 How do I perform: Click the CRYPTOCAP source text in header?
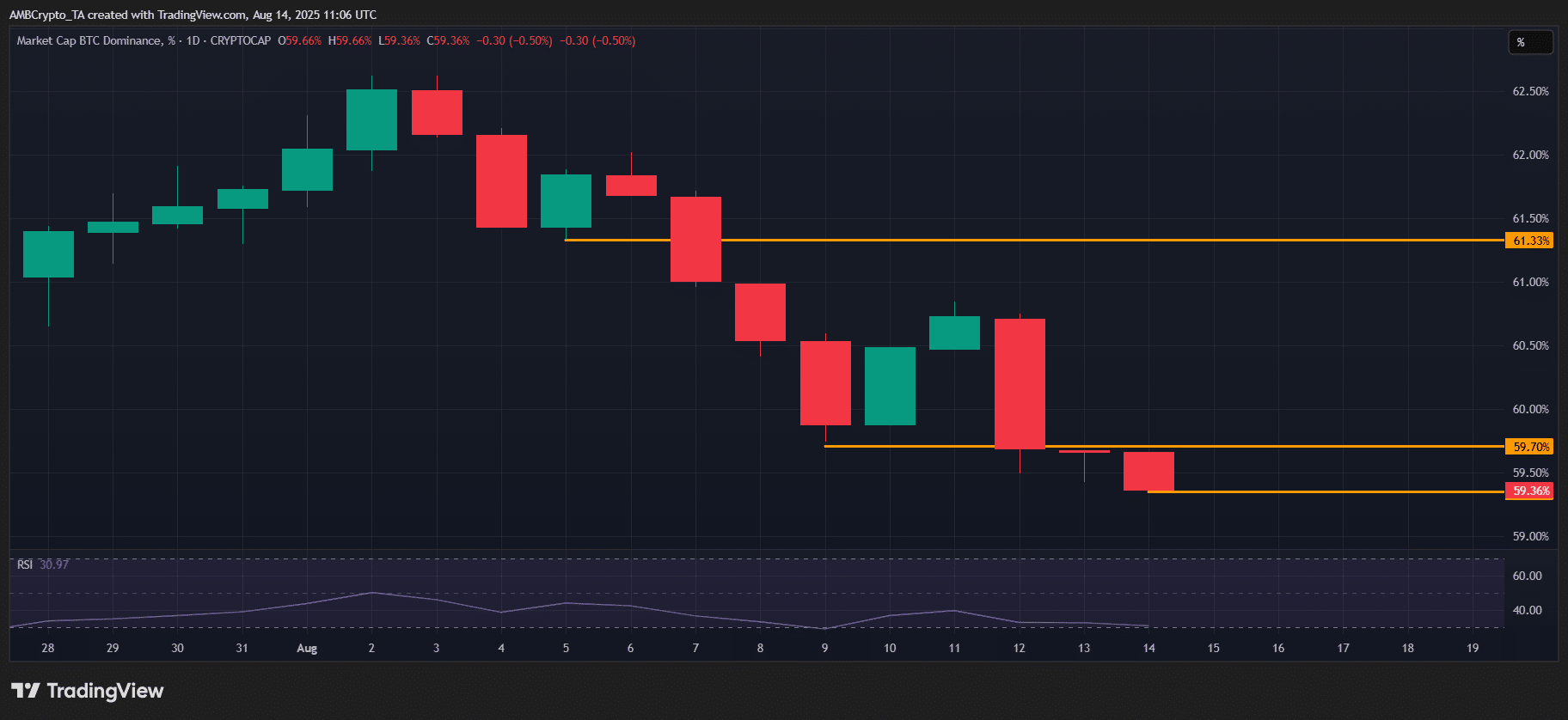[x=241, y=40]
